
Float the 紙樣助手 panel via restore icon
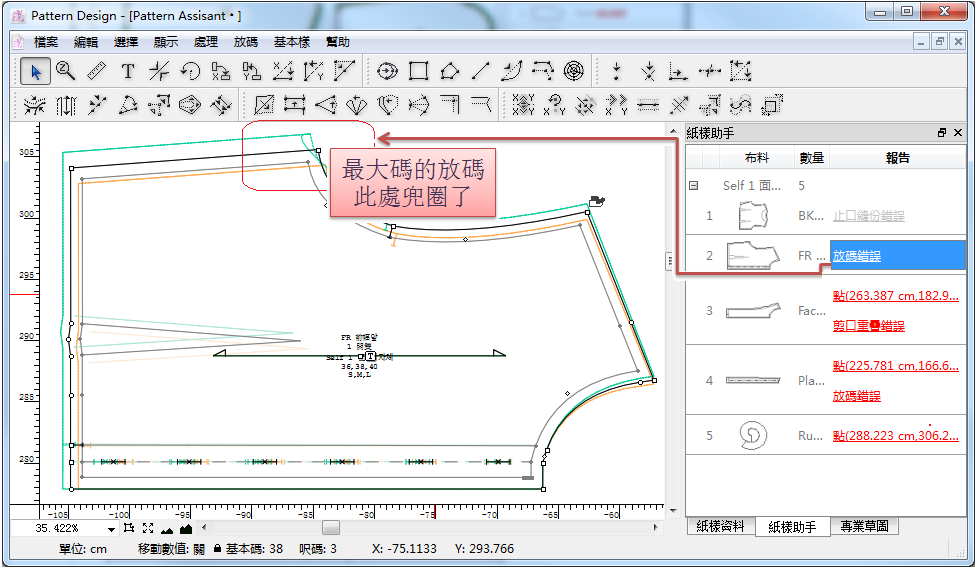tap(941, 132)
